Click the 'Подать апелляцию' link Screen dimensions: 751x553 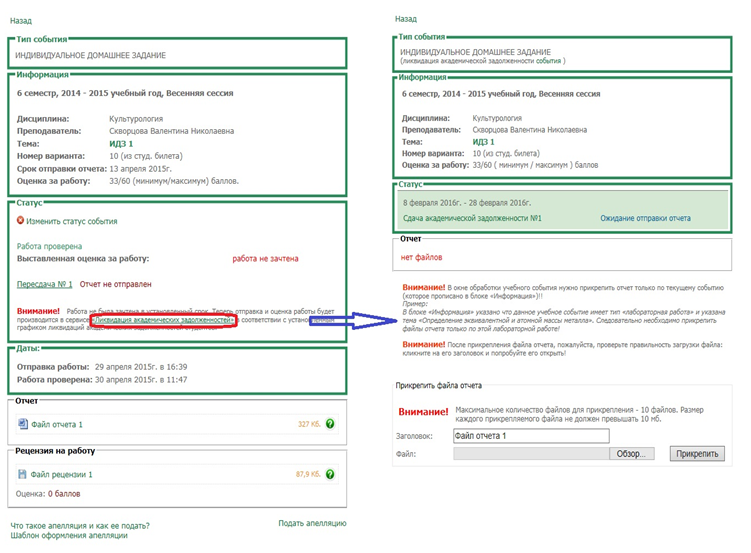pyautogui.click(x=312, y=523)
